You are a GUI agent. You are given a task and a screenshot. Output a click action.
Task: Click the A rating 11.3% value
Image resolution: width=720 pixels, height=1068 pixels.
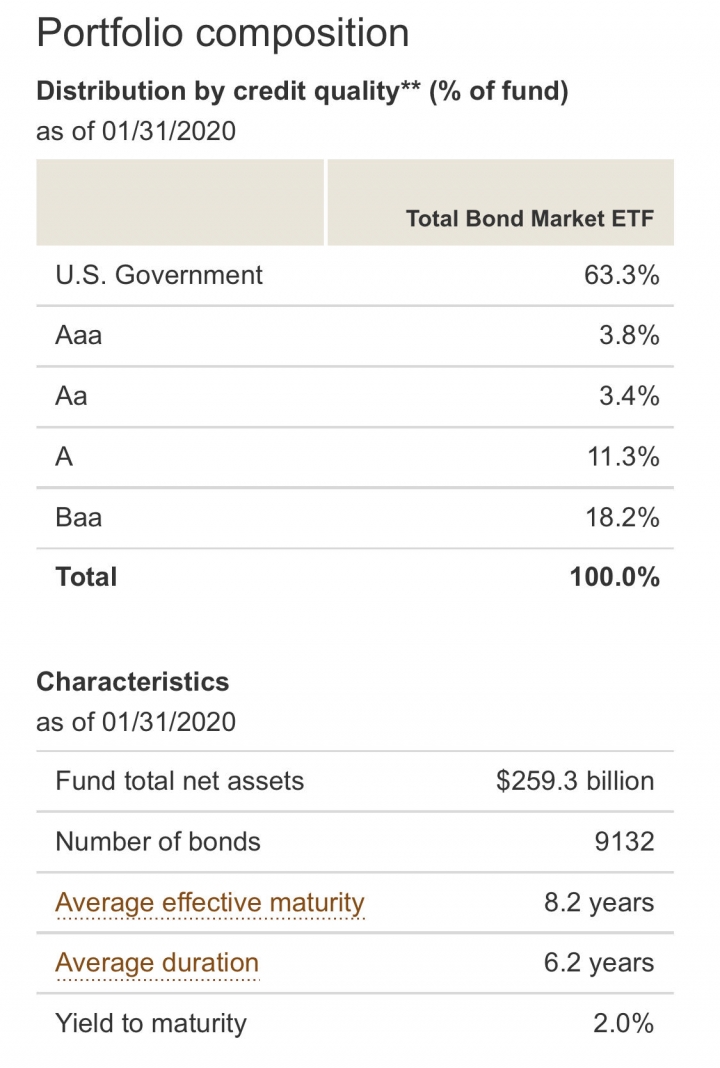(x=623, y=456)
